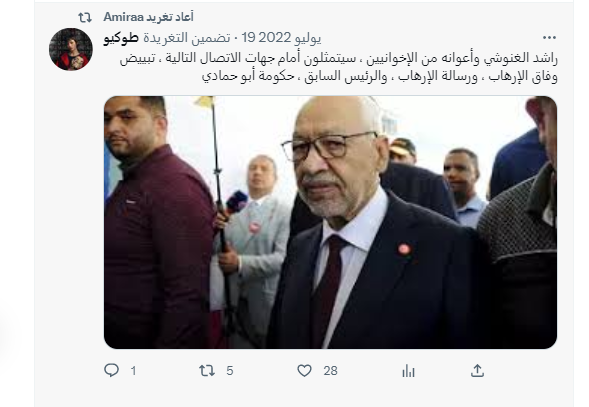The image size is (589, 407).
Task: Open tweet analytics bar chart icon
Action: click(x=408, y=371)
